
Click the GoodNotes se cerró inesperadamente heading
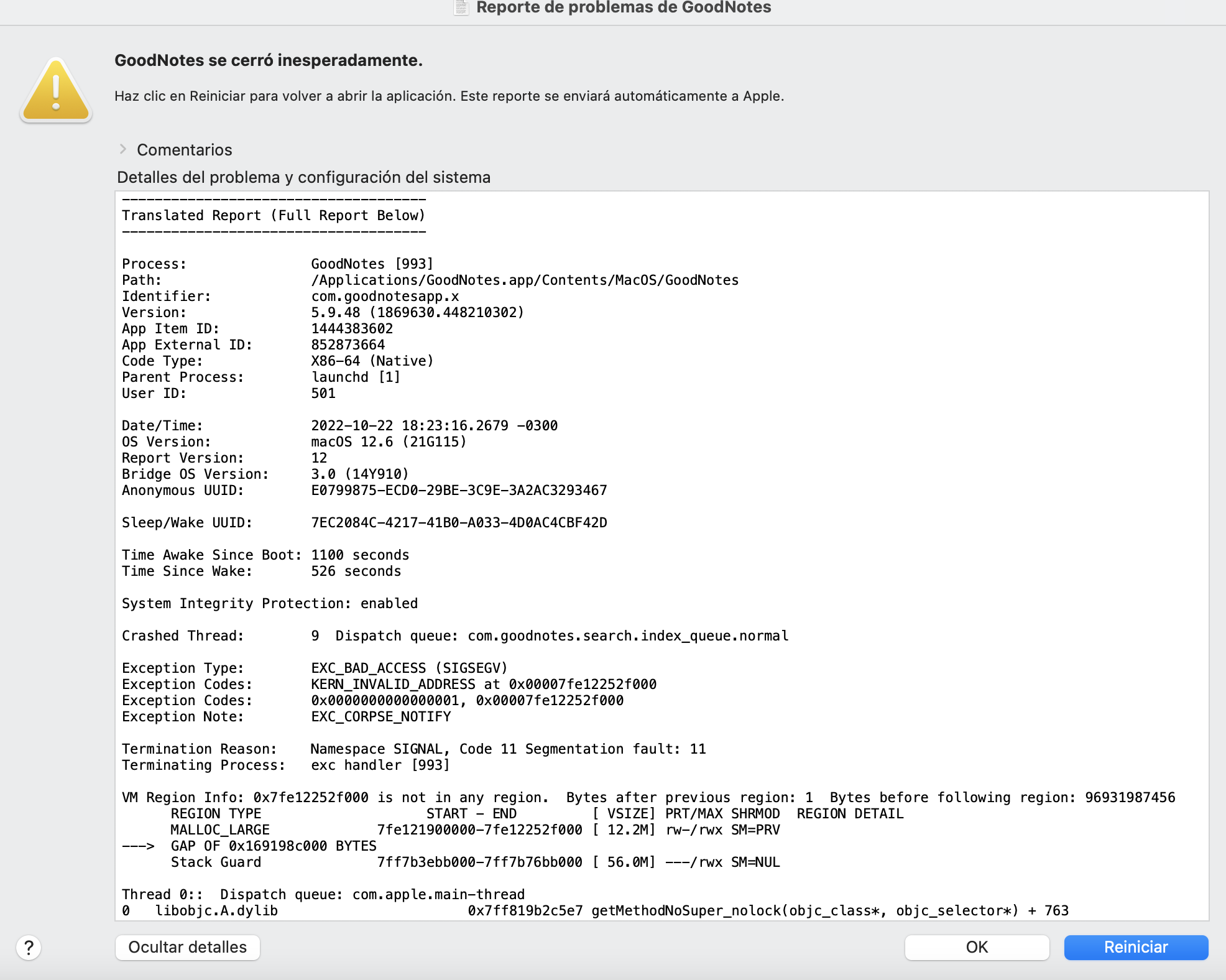coord(269,60)
